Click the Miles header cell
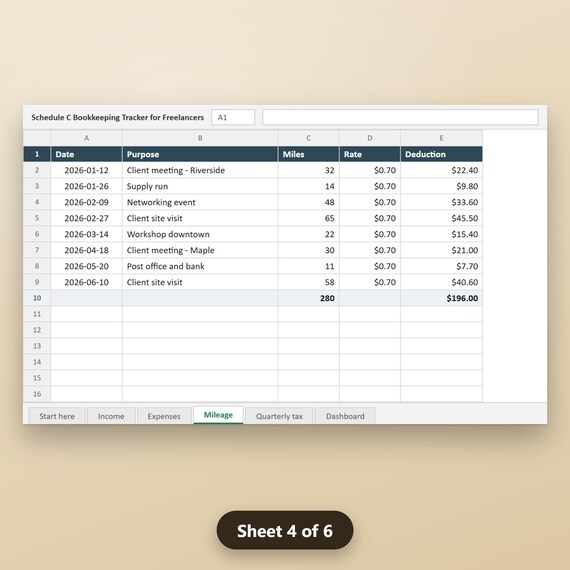The width and height of the screenshot is (570, 570). coord(309,154)
